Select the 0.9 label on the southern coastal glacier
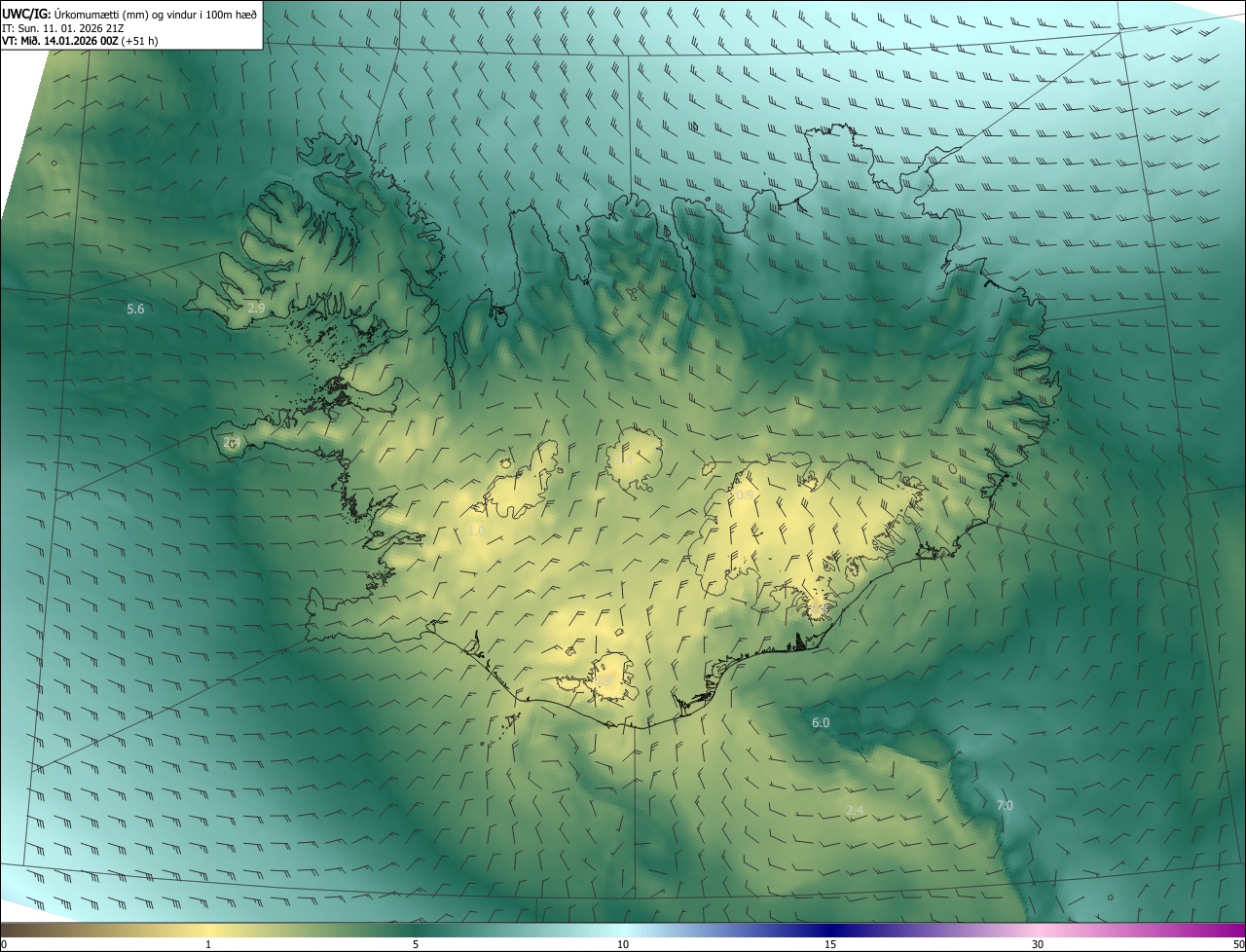 [x=604, y=680]
